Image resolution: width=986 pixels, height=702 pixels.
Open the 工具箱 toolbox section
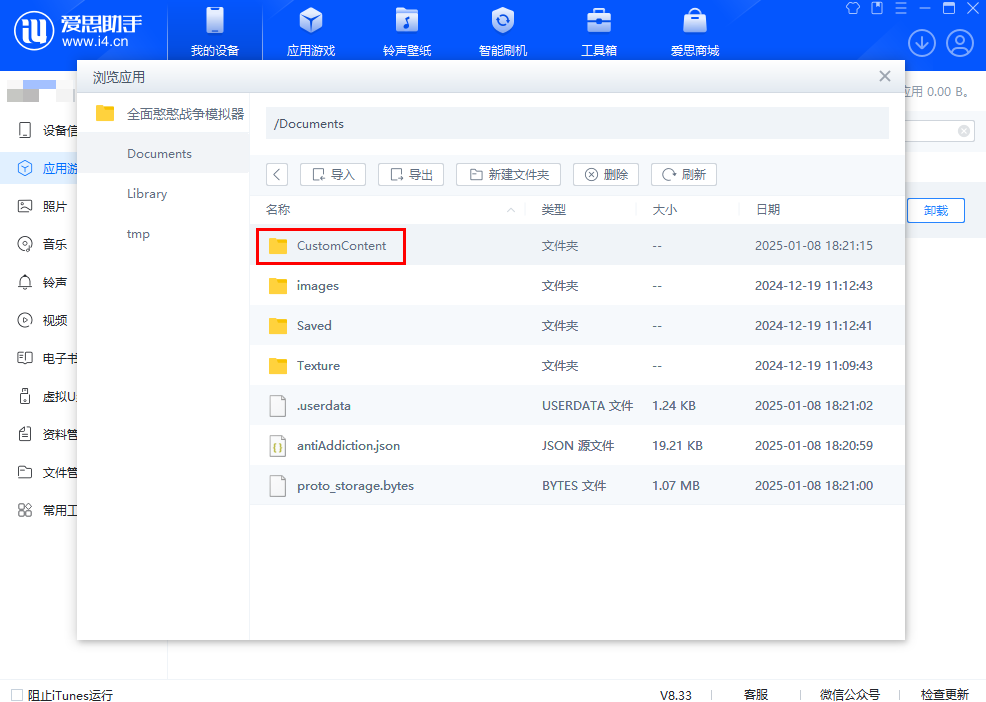pyautogui.click(x=599, y=31)
